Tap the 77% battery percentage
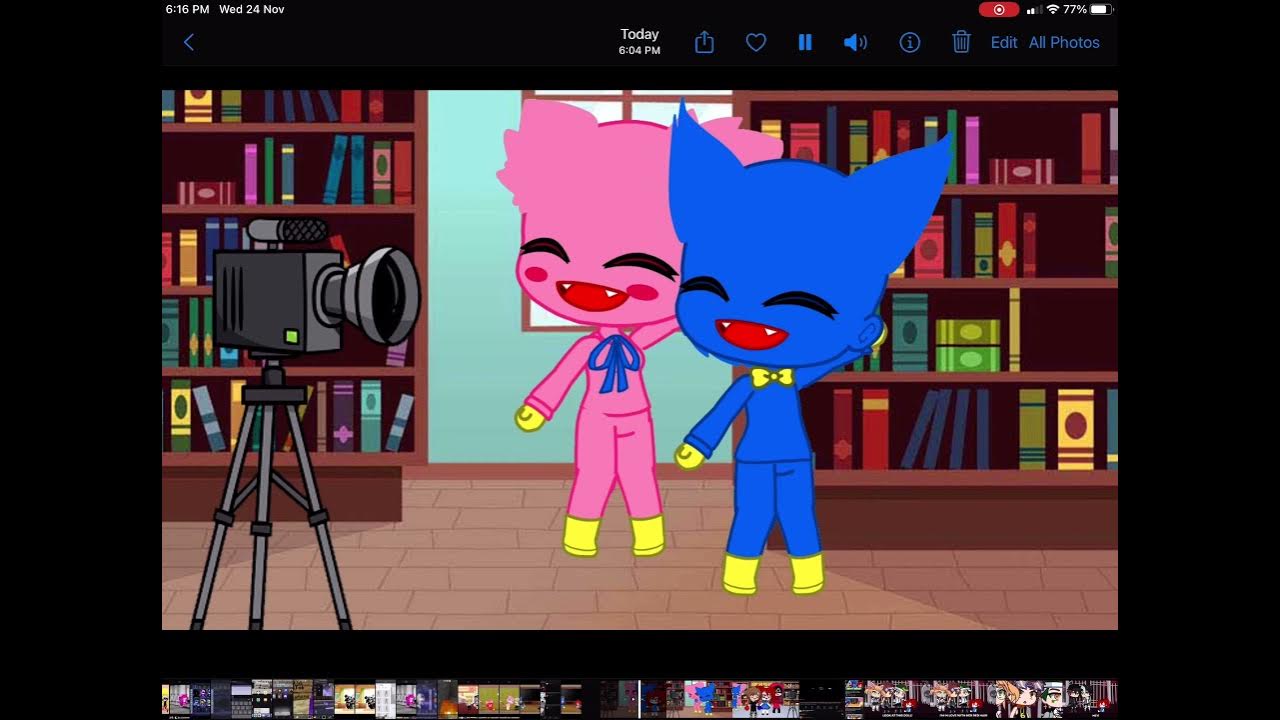The image size is (1280, 720). (x=1075, y=9)
